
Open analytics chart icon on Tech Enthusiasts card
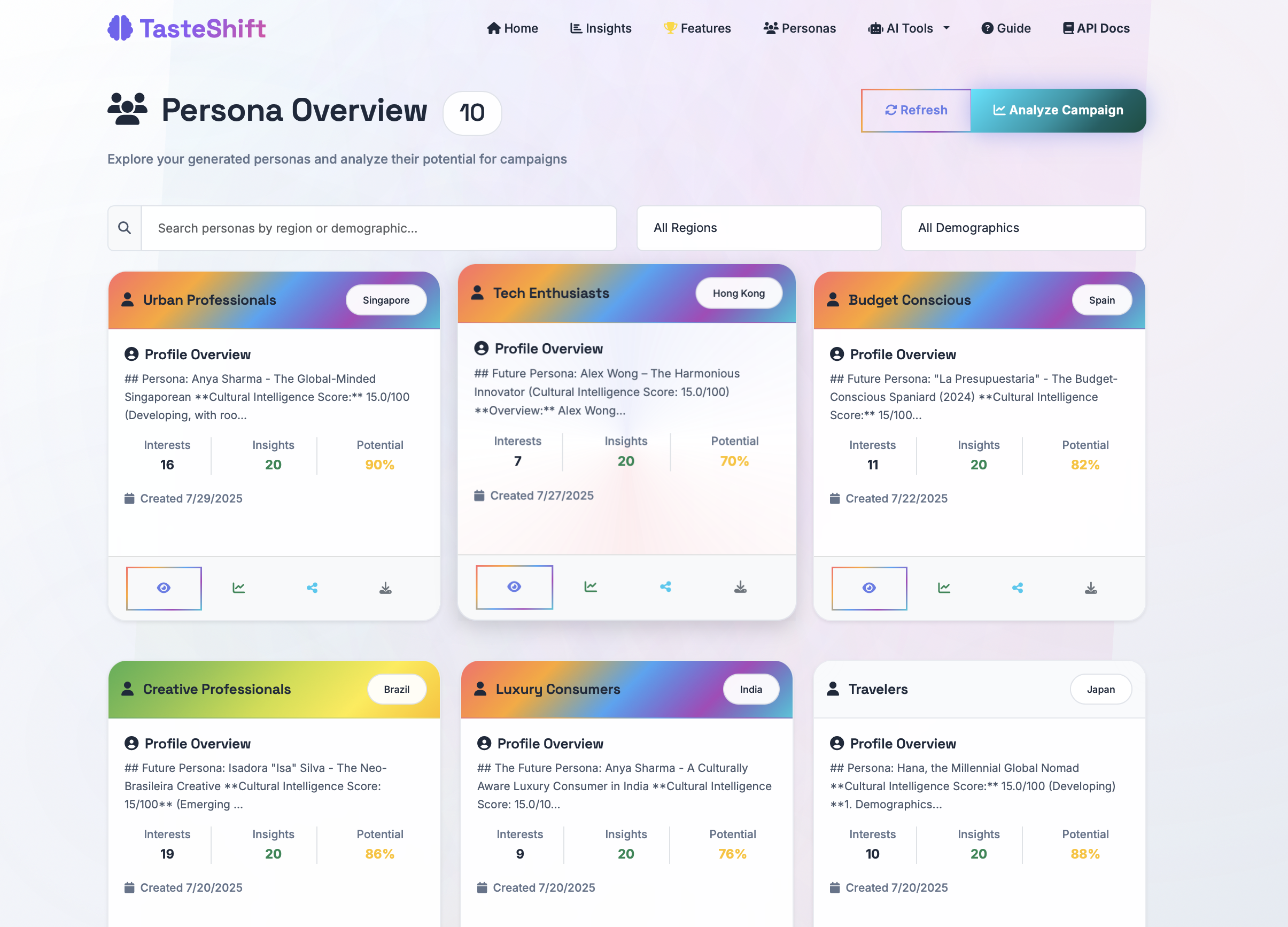click(x=591, y=587)
